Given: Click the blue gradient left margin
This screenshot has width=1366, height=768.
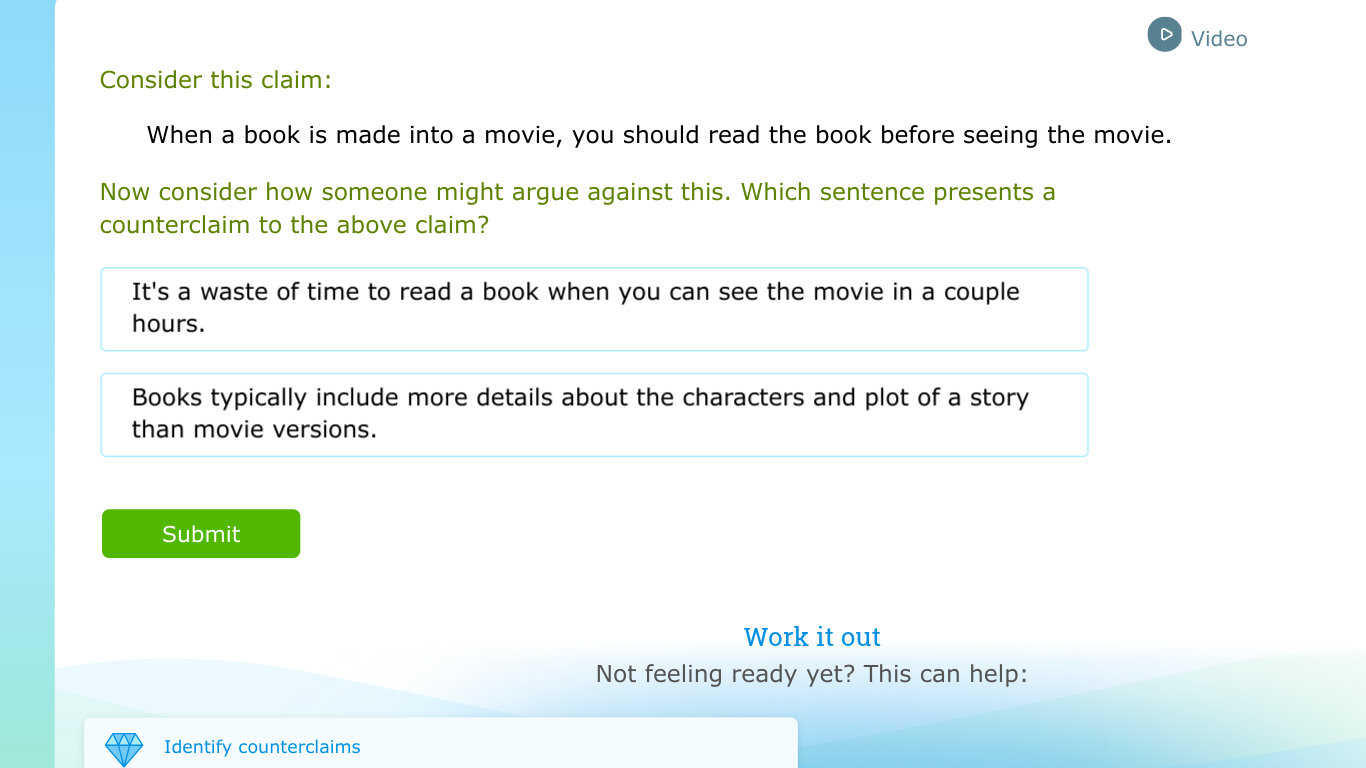Looking at the screenshot, I should 27,400.
